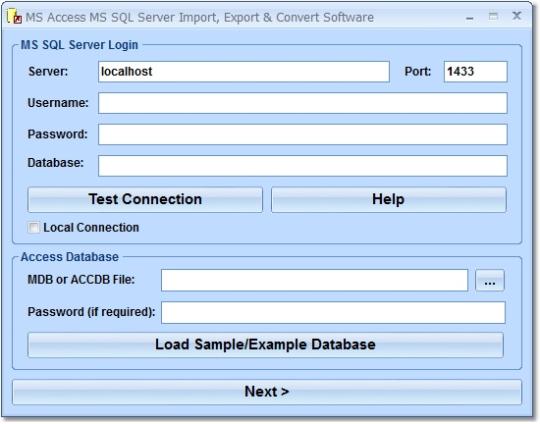
Task: Focus the Username input field
Action: point(303,103)
